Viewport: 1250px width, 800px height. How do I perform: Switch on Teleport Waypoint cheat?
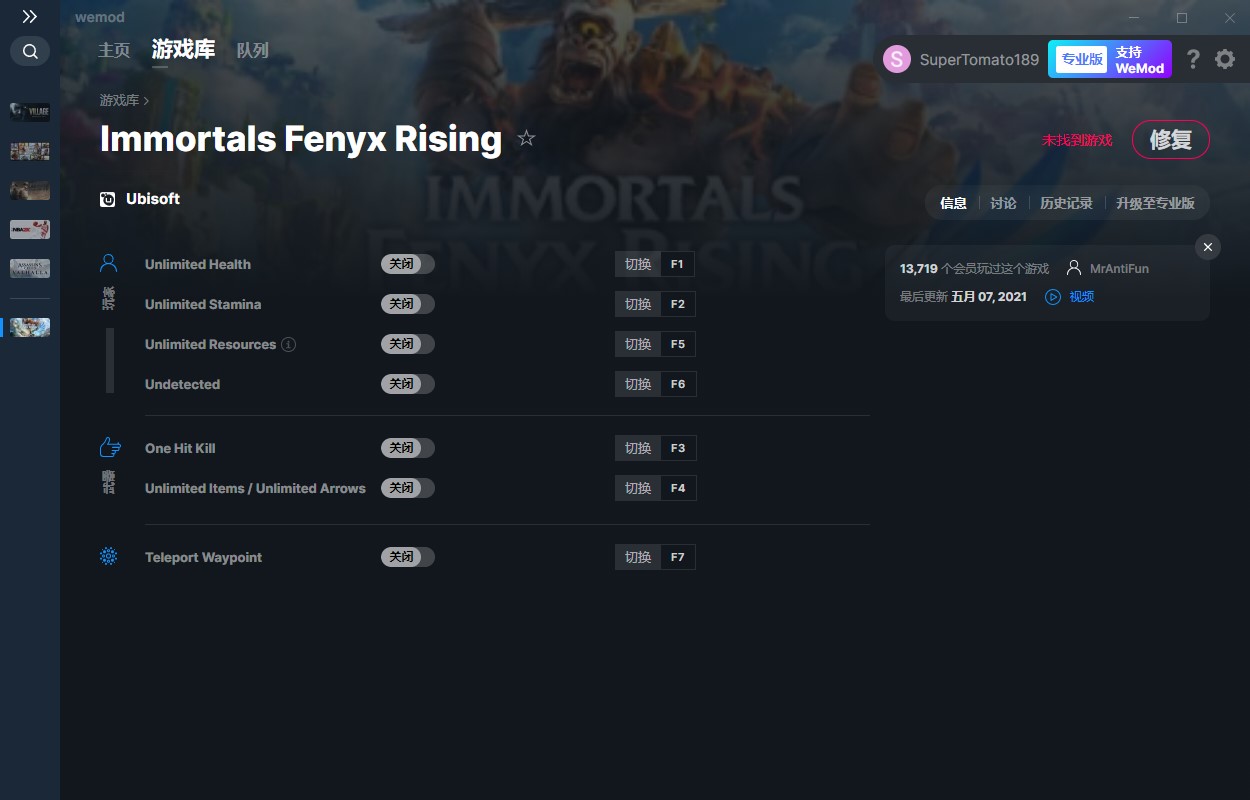pos(407,557)
